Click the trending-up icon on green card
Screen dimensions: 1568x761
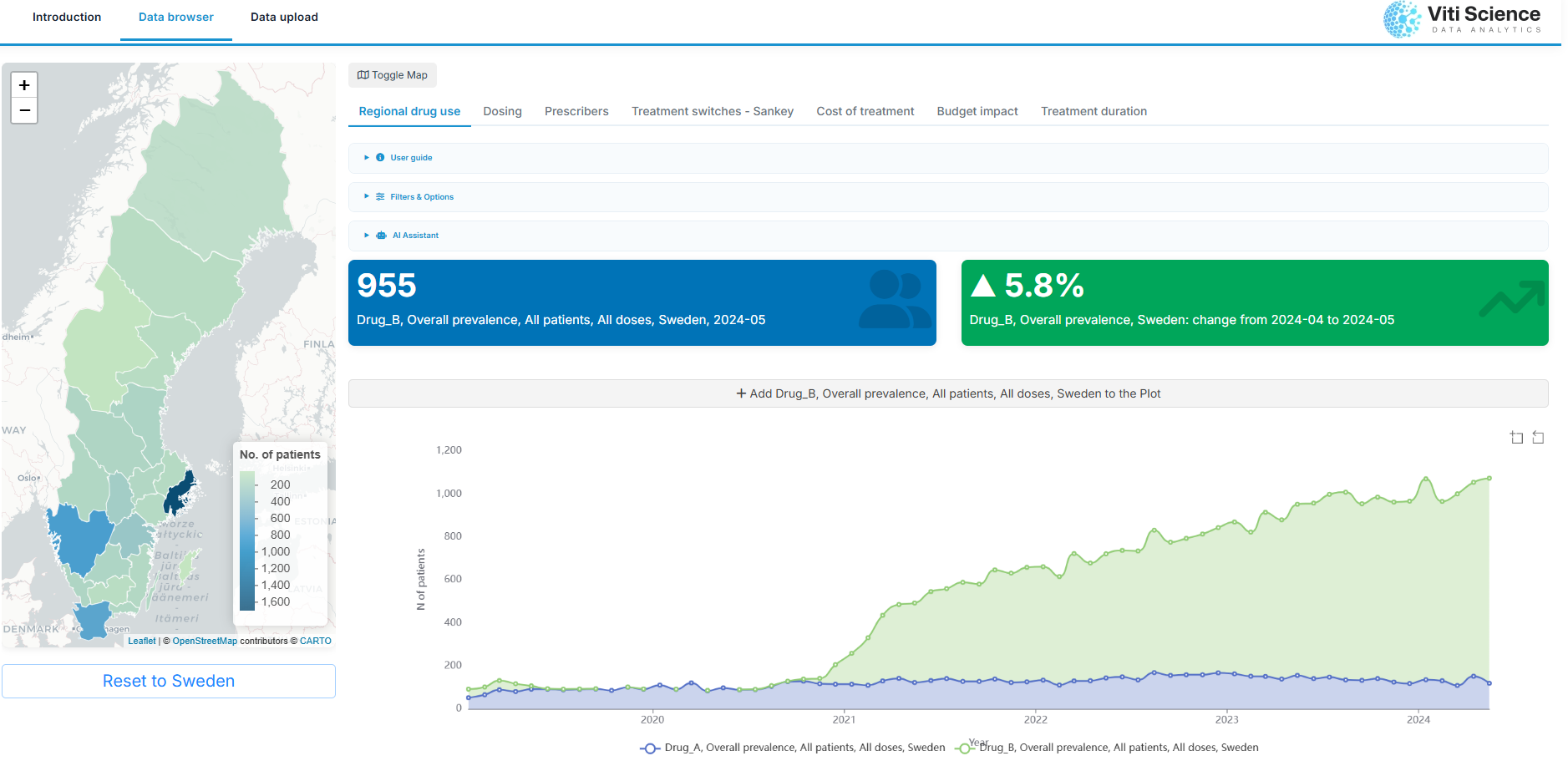click(1511, 299)
